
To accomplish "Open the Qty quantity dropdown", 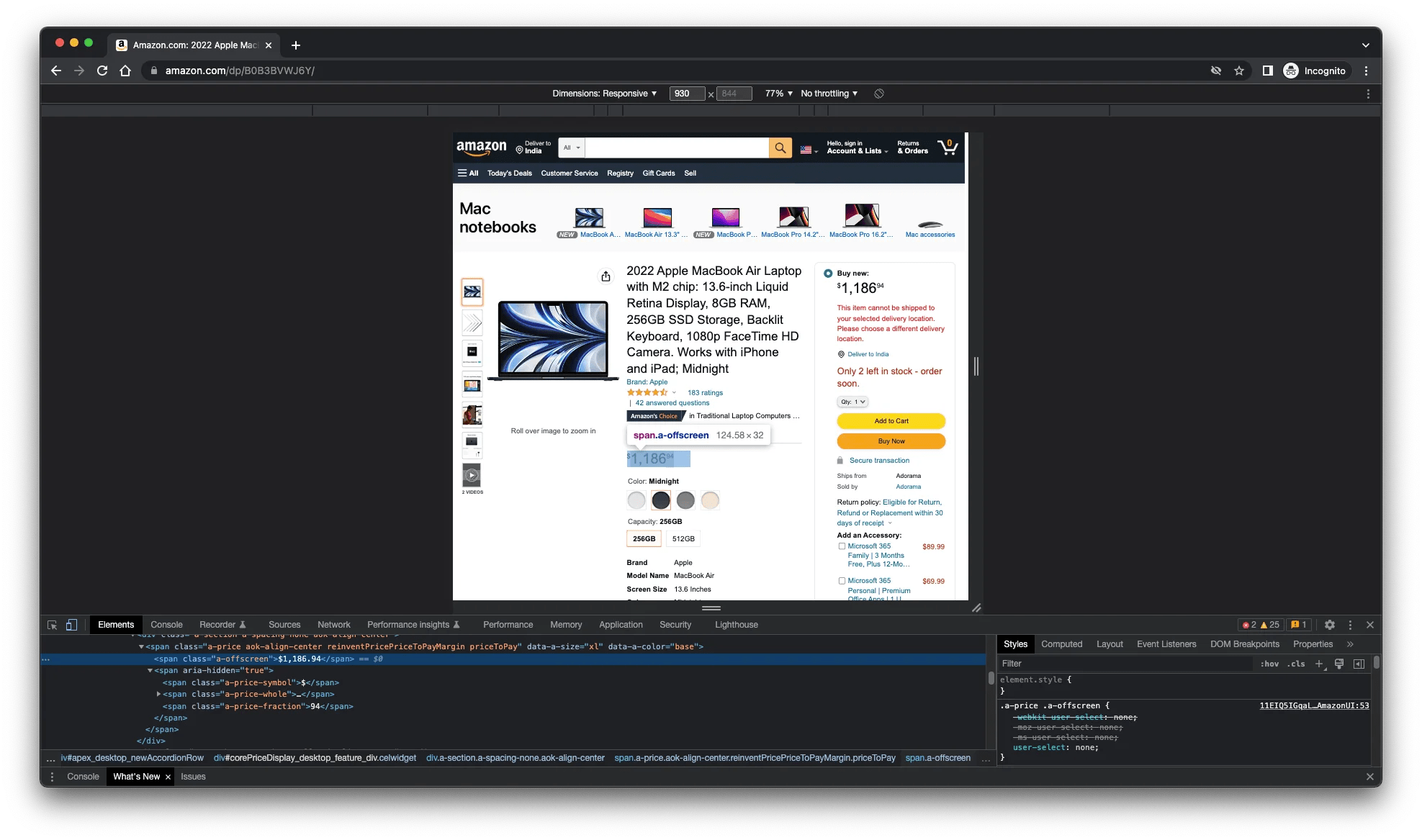I will [852, 402].
